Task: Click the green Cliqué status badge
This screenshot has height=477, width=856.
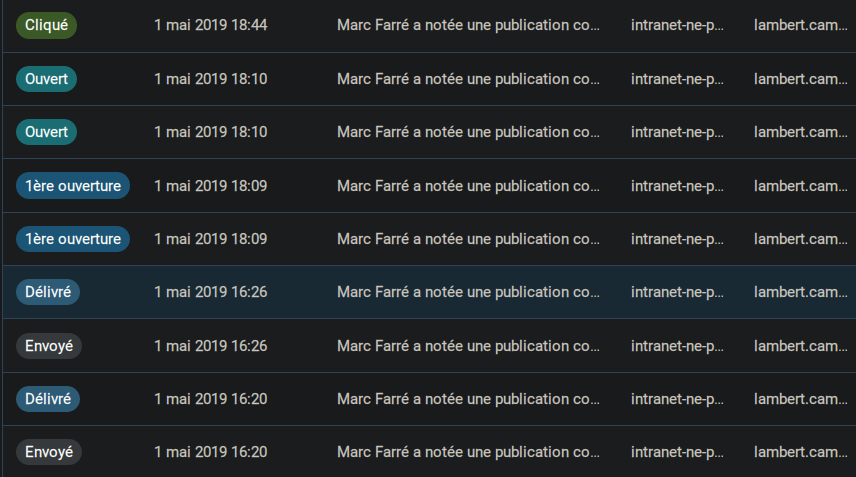Action: coord(46,25)
